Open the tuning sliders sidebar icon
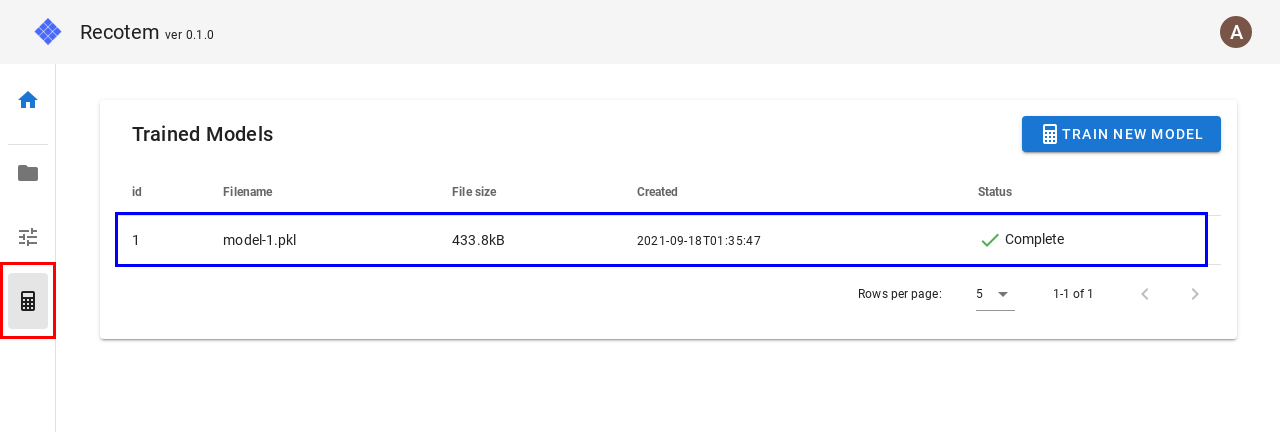Screen dimensions: 1280x432 [x=28, y=237]
